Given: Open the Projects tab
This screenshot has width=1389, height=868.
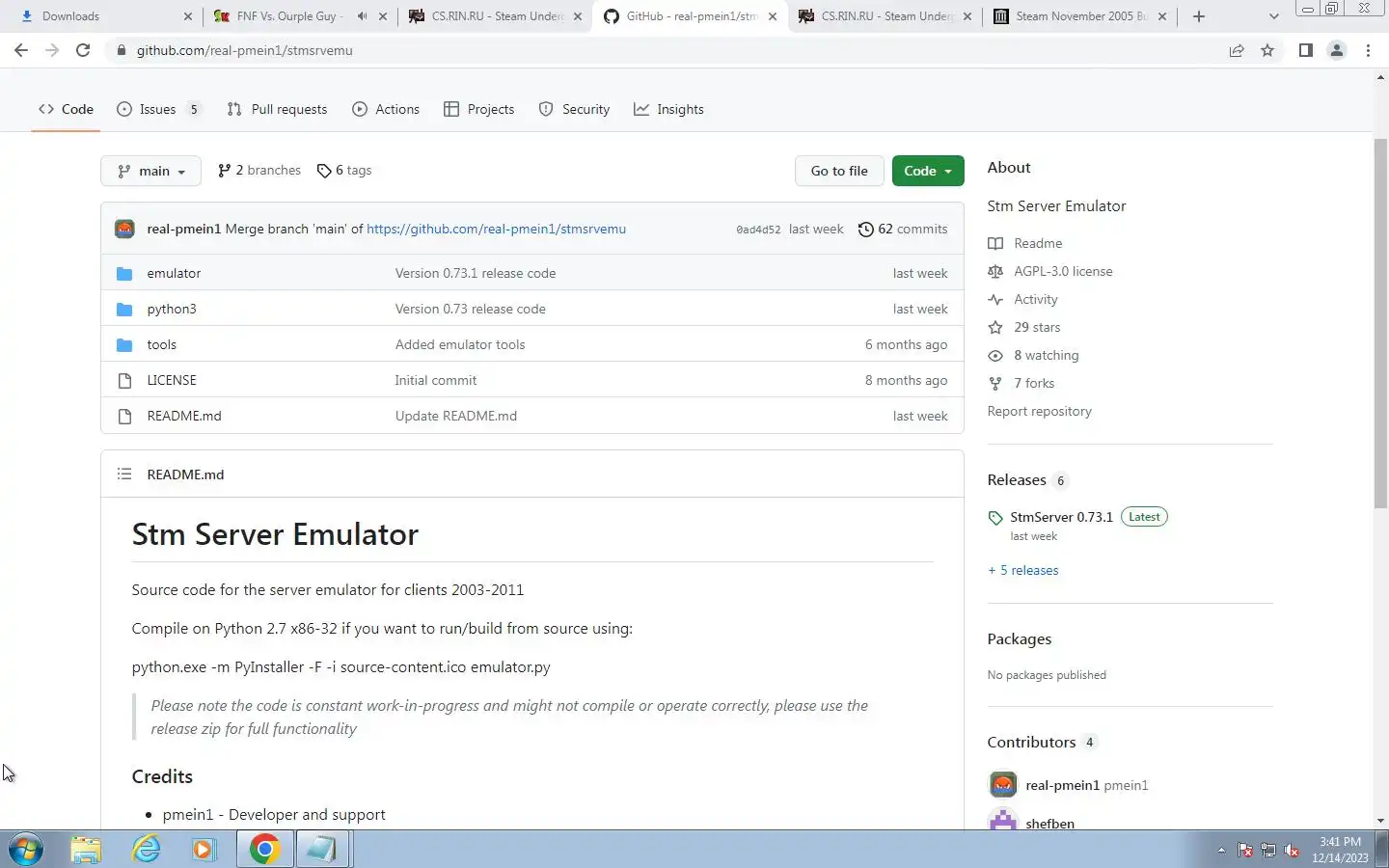Looking at the screenshot, I should click(x=478, y=109).
